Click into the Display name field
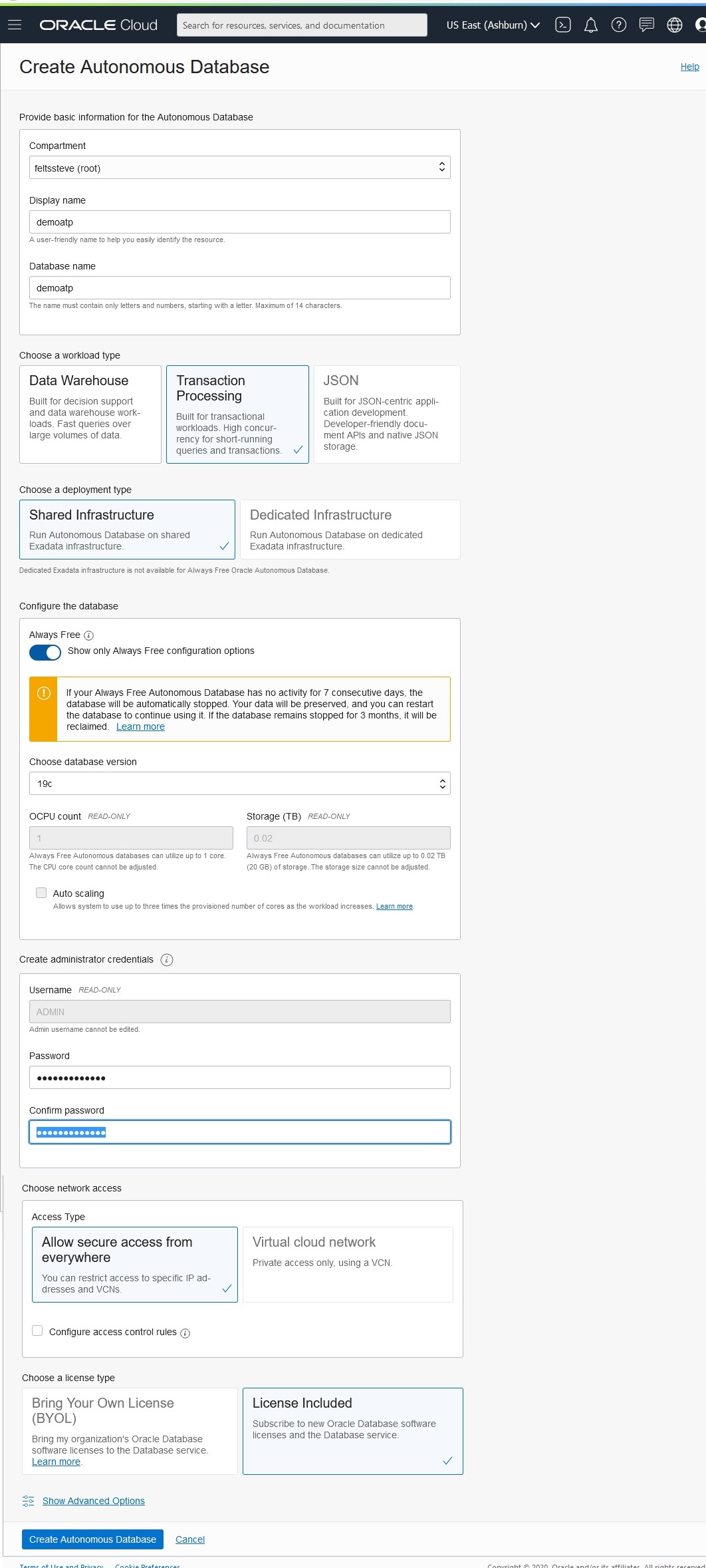Image resolution: width=706 pixels, height=1568 pixels. [x=239, y=222]
